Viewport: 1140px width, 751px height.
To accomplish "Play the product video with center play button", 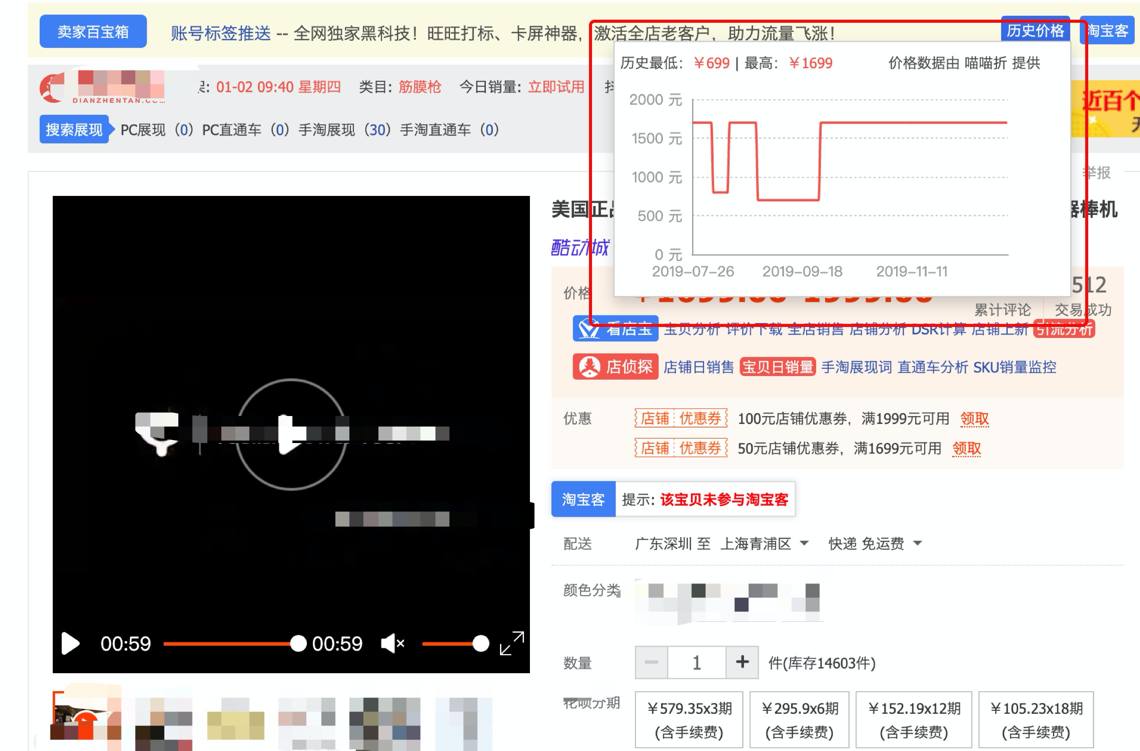I will point(292,434).
